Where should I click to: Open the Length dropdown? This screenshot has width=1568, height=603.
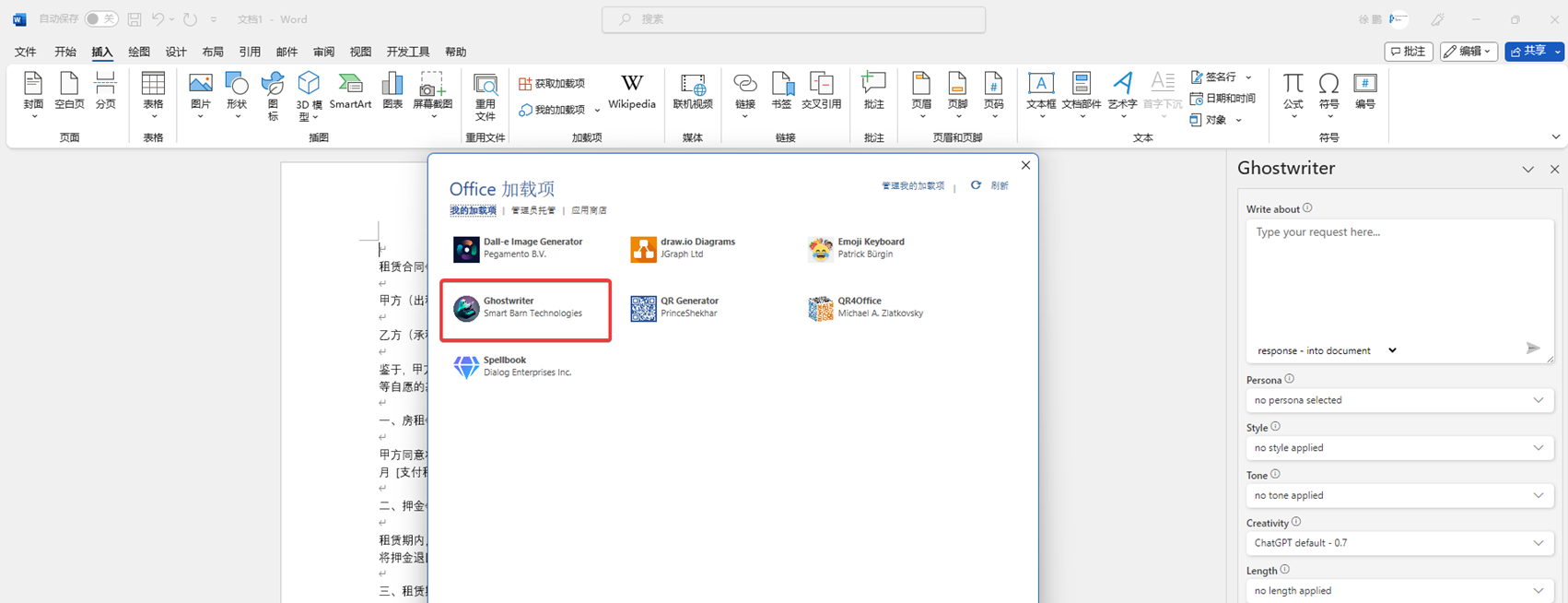pyautogui.click(x=1399, y=591)
